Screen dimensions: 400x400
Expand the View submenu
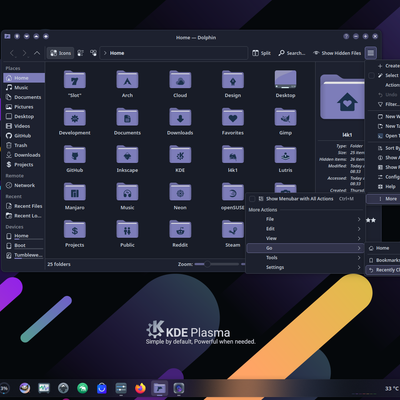point(305,238)
